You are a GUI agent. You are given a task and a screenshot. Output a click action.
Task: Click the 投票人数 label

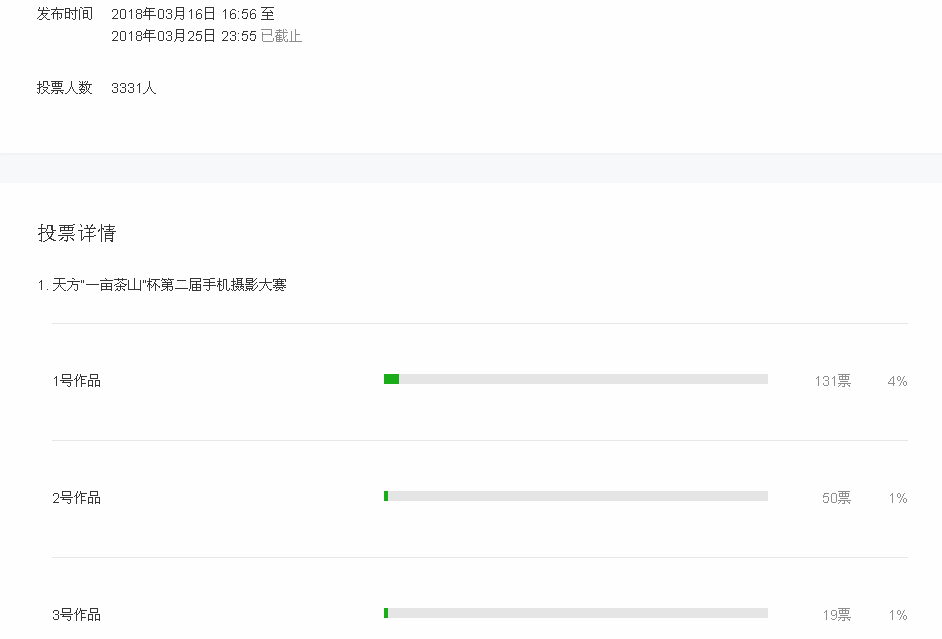click(65, 88)
